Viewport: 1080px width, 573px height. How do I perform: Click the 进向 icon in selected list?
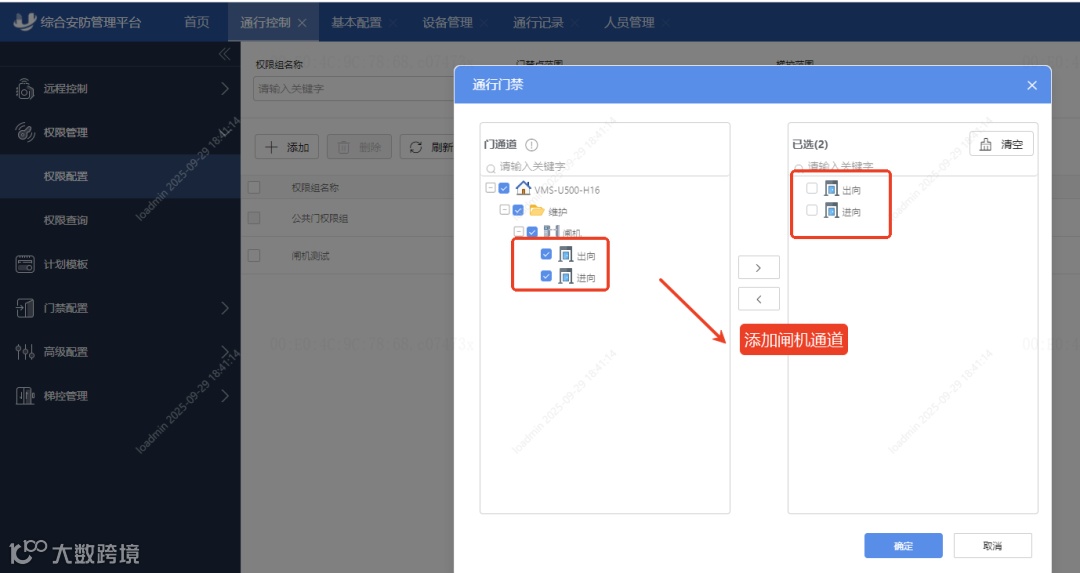pos(831,211)
